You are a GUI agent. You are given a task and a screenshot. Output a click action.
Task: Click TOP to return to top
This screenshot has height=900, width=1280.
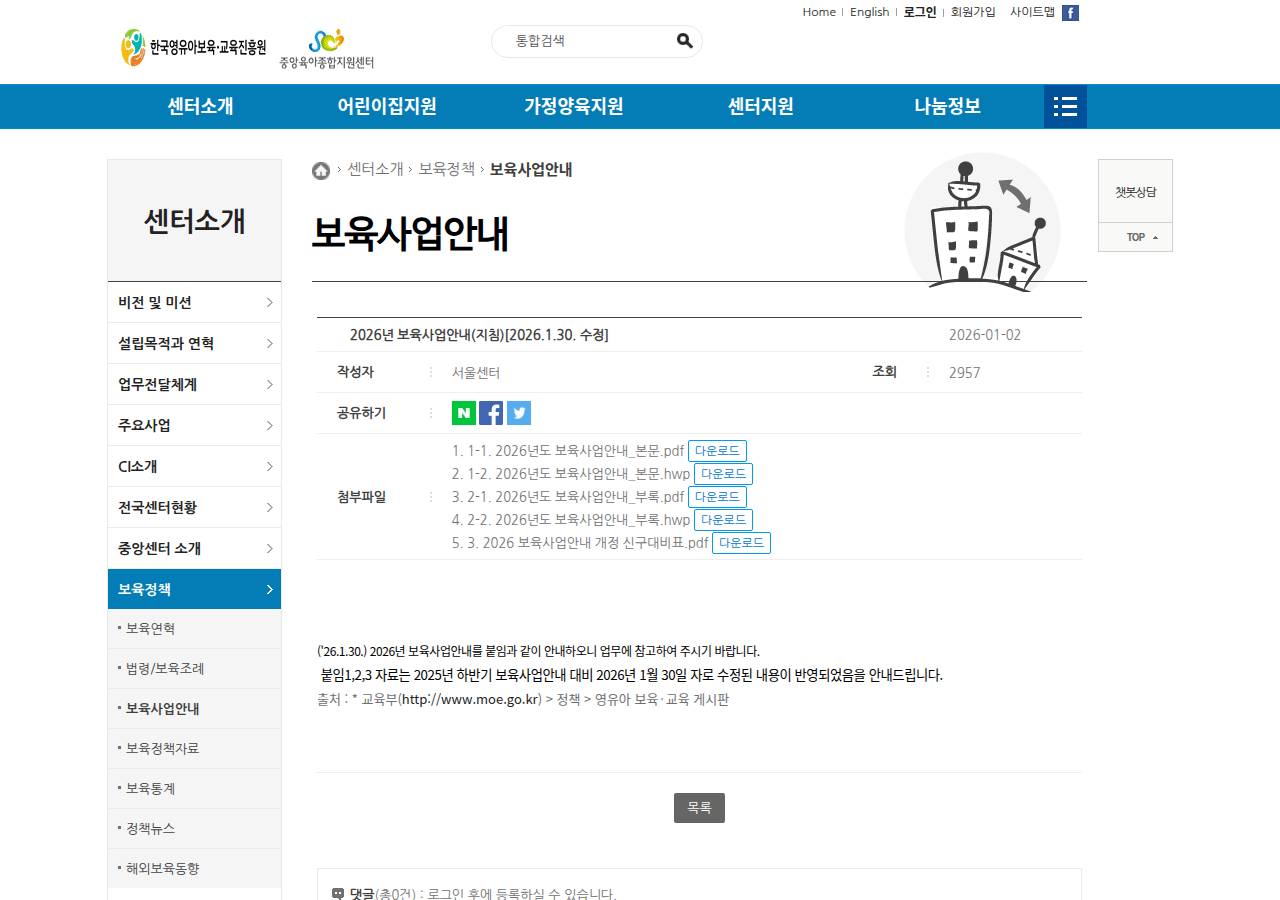point(1135,237)
